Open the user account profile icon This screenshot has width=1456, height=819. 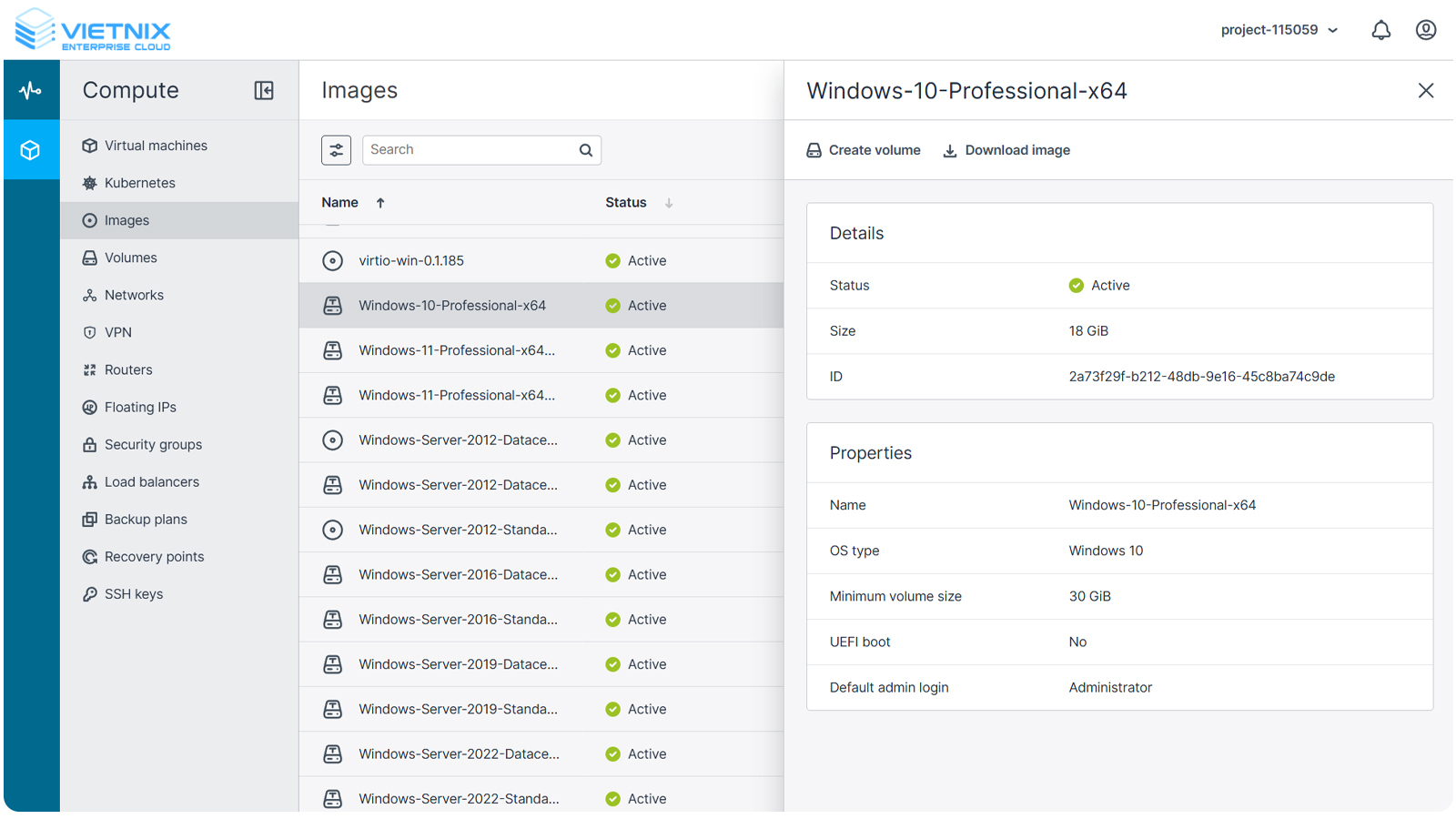pyautogui.click(x=1425, y=30)
